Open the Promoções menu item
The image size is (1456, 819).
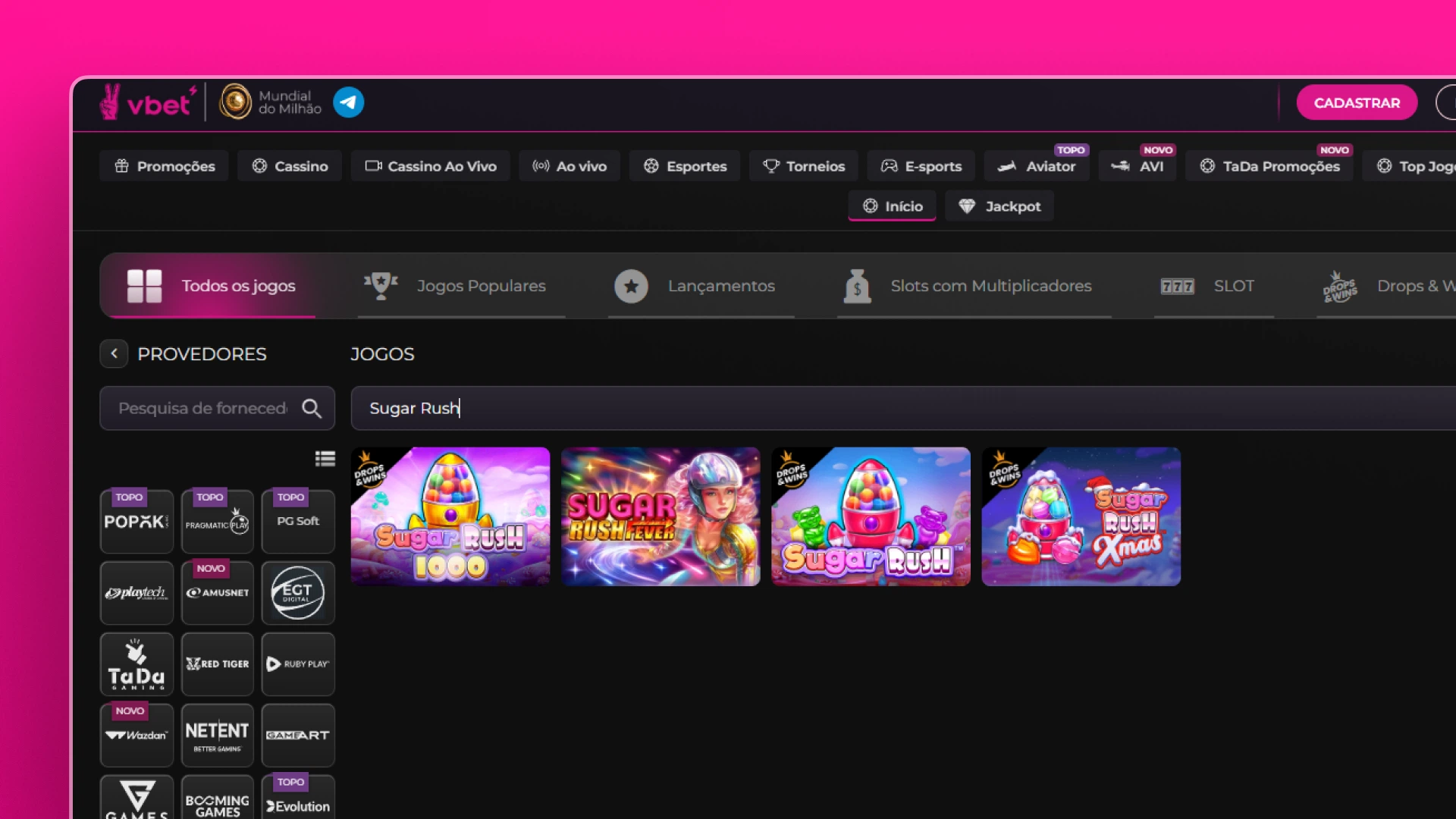coord(165,165)
